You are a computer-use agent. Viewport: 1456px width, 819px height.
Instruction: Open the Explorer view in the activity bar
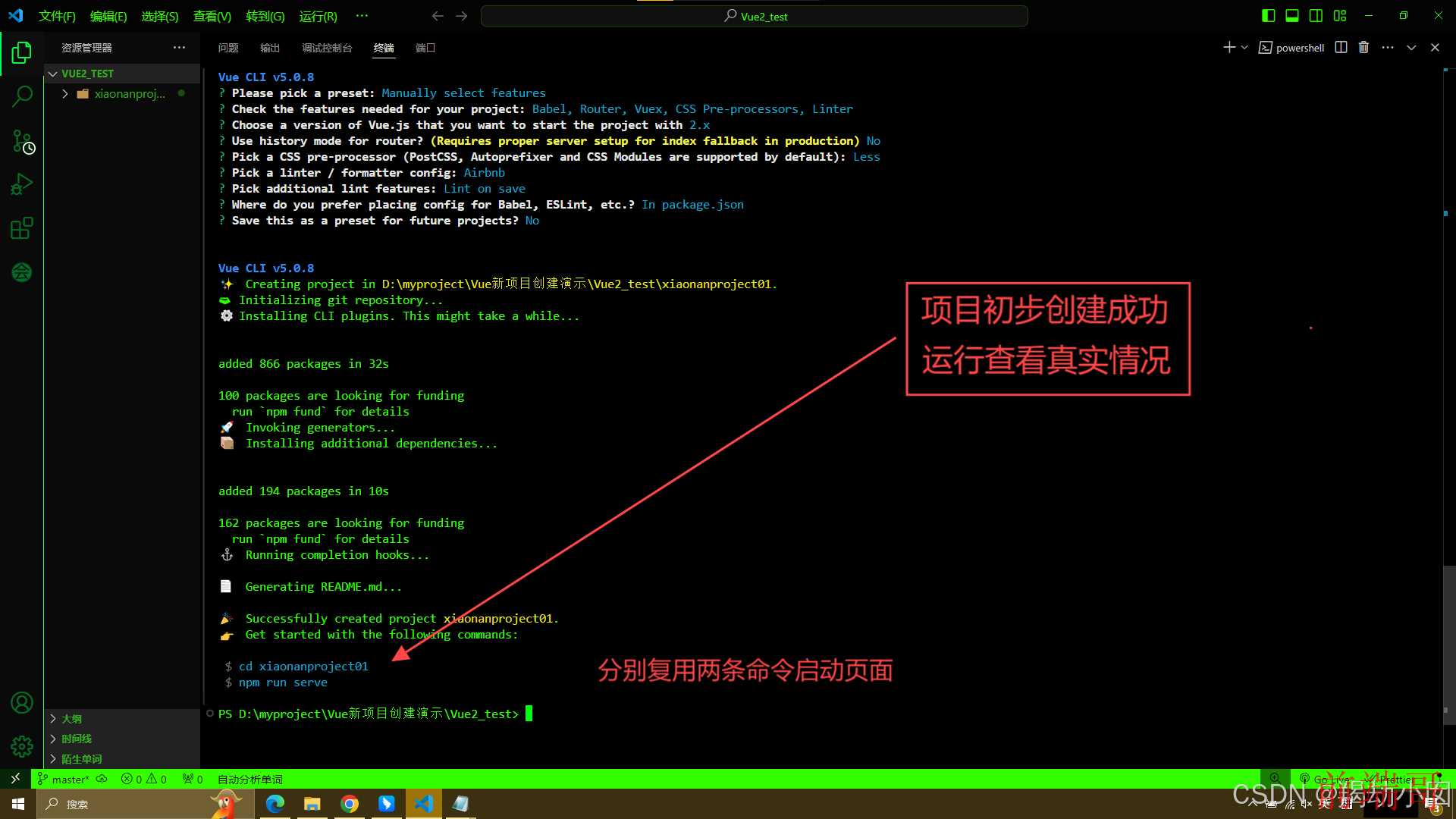(22, 53)
